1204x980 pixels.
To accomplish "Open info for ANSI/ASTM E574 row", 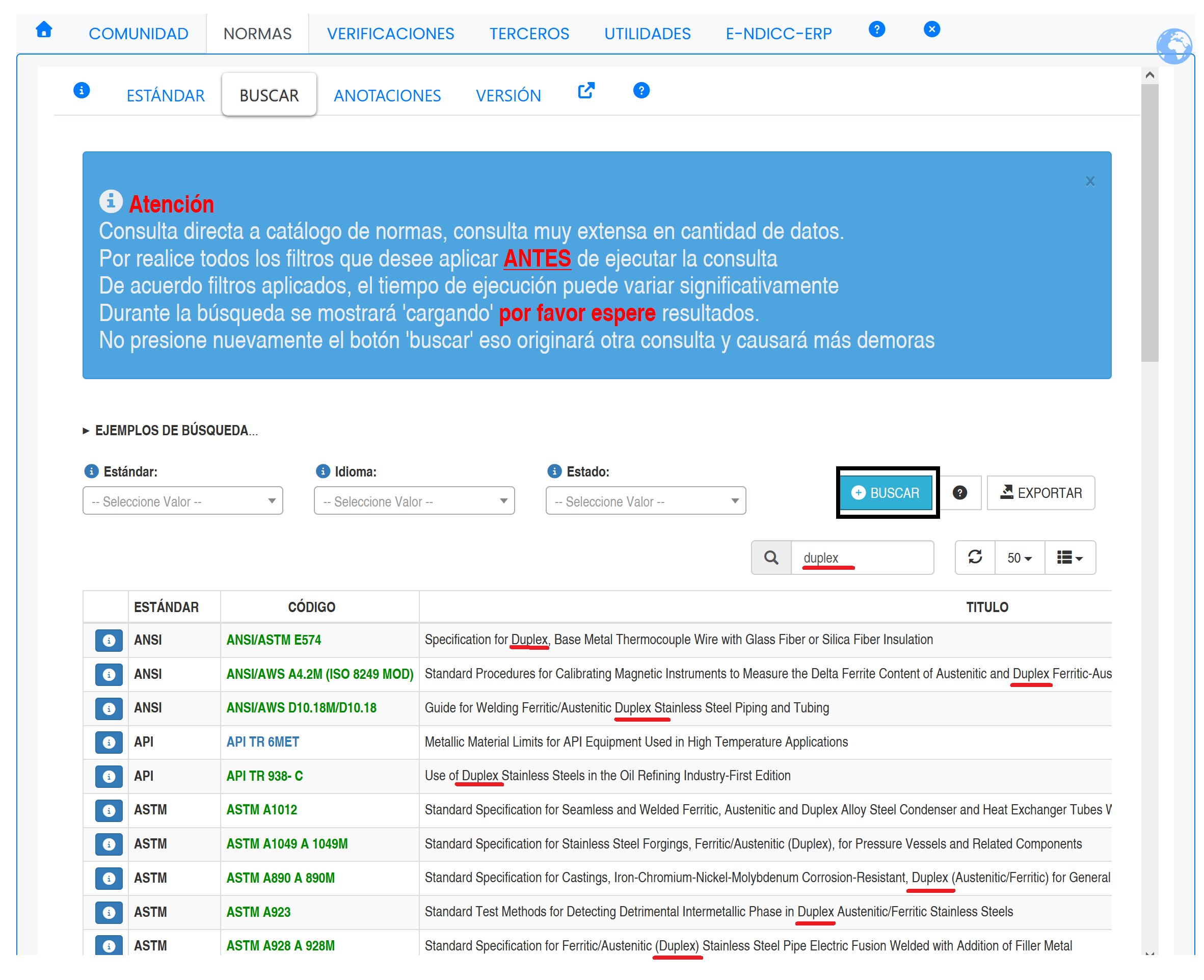I will tap(109, 640).
